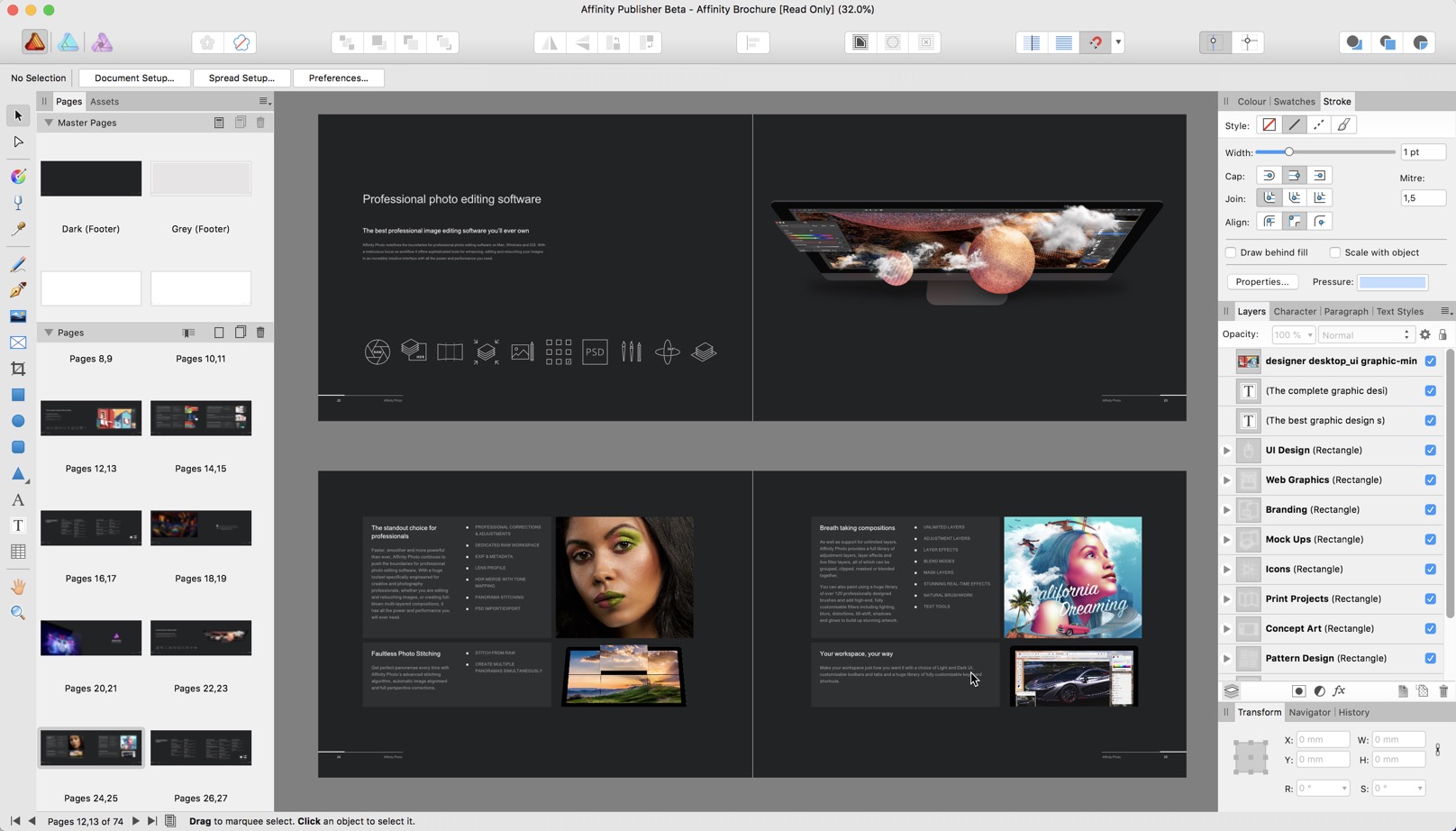
Task: Open Spread Setup dialog
Action: [x=241, y=78]
